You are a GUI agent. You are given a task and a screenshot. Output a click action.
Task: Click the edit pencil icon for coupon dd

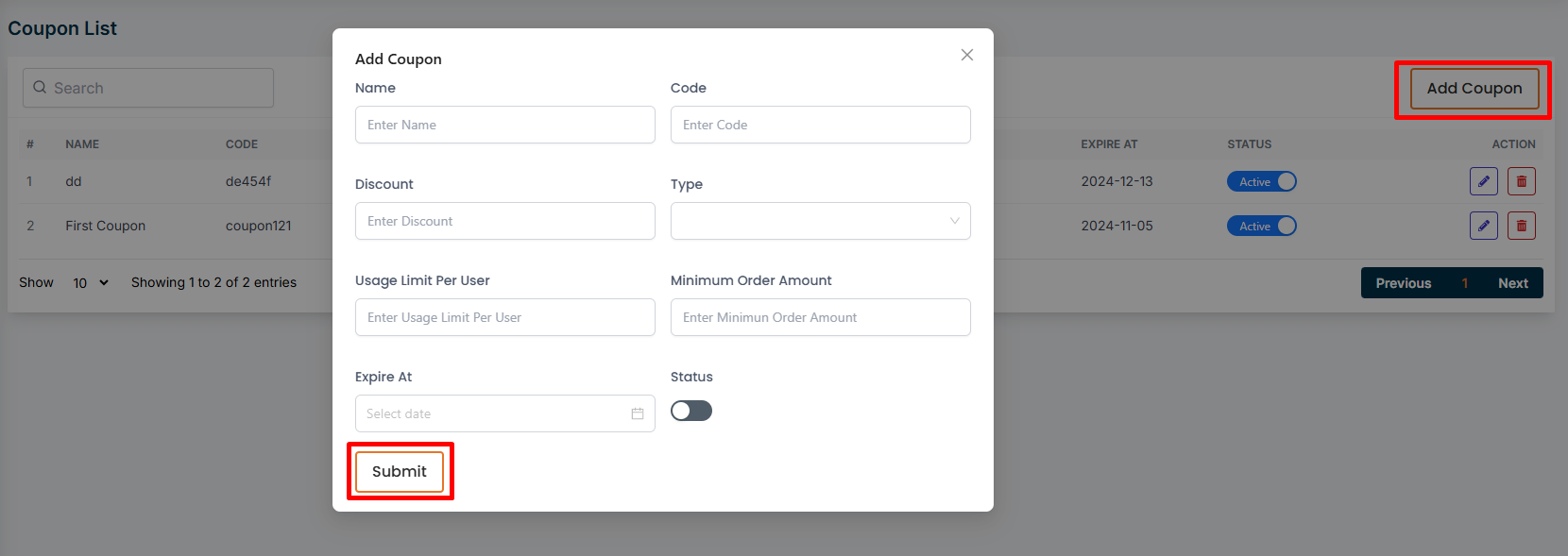[x=1483, y=181]
